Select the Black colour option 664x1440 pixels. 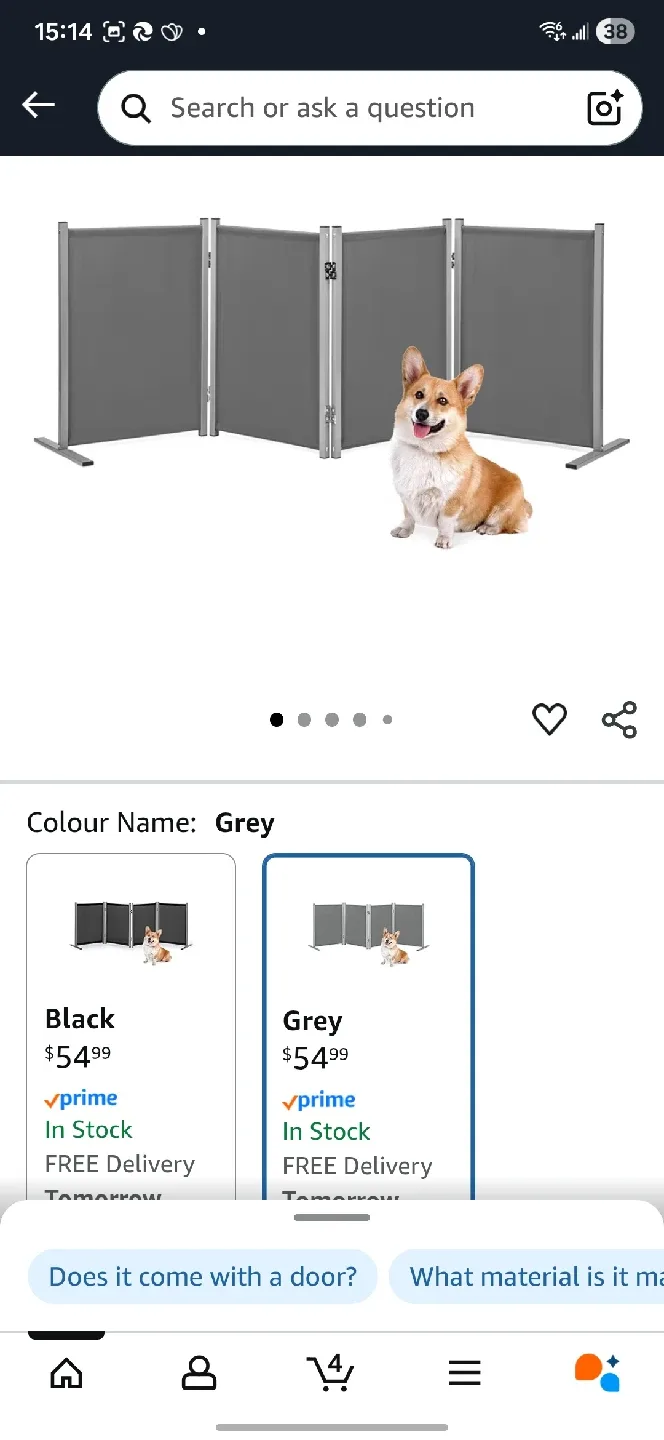click(x=131, y=1026)
